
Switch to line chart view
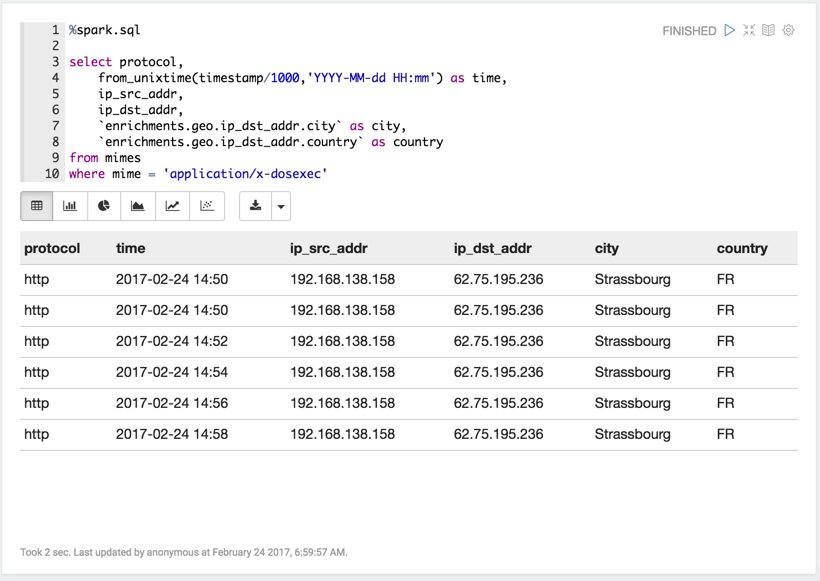173,206
